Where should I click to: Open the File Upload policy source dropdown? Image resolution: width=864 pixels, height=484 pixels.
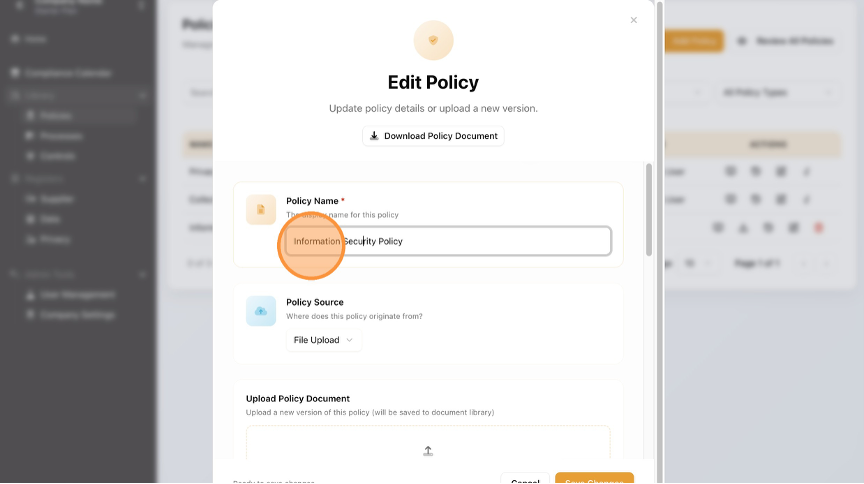tap(323, 340)
